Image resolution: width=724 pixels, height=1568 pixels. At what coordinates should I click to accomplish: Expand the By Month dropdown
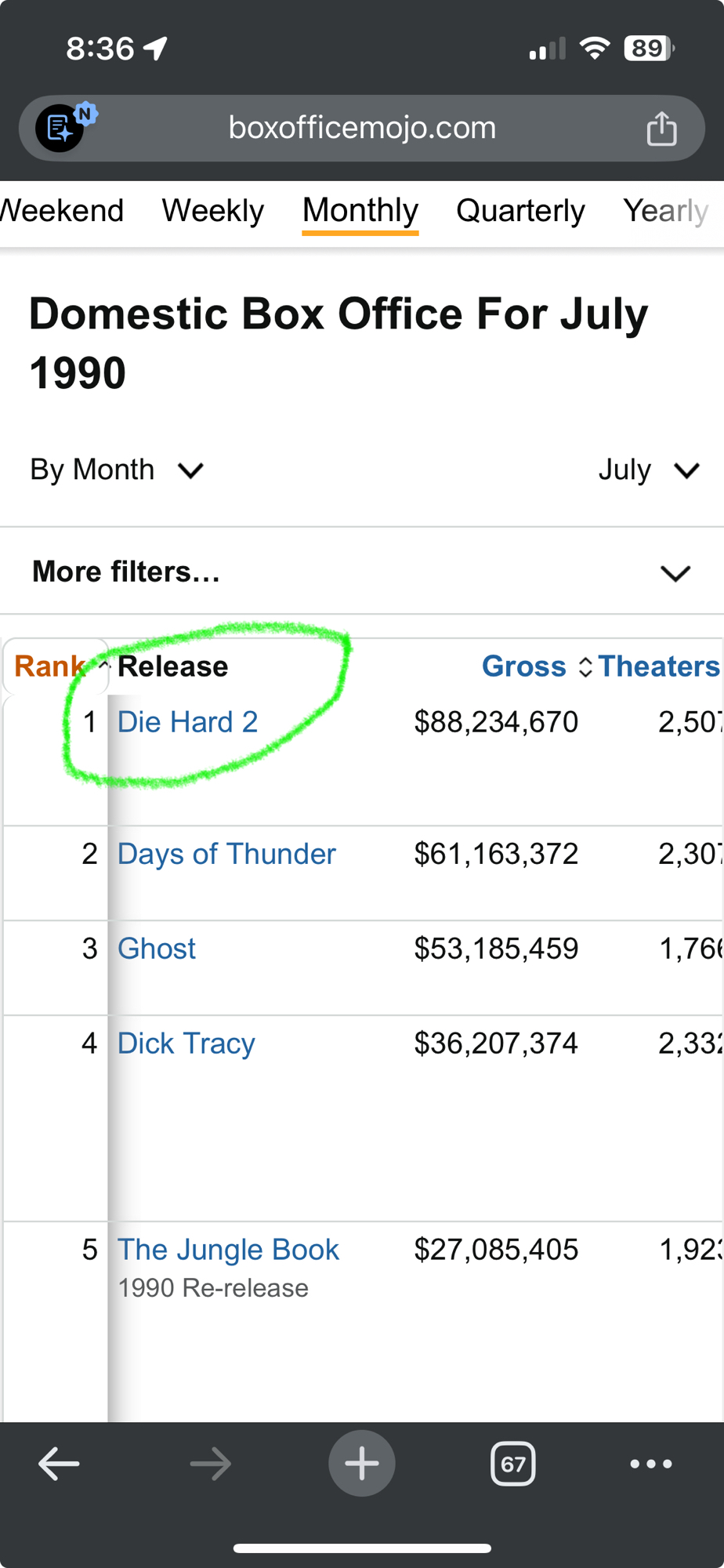click(x=117, y=470)
